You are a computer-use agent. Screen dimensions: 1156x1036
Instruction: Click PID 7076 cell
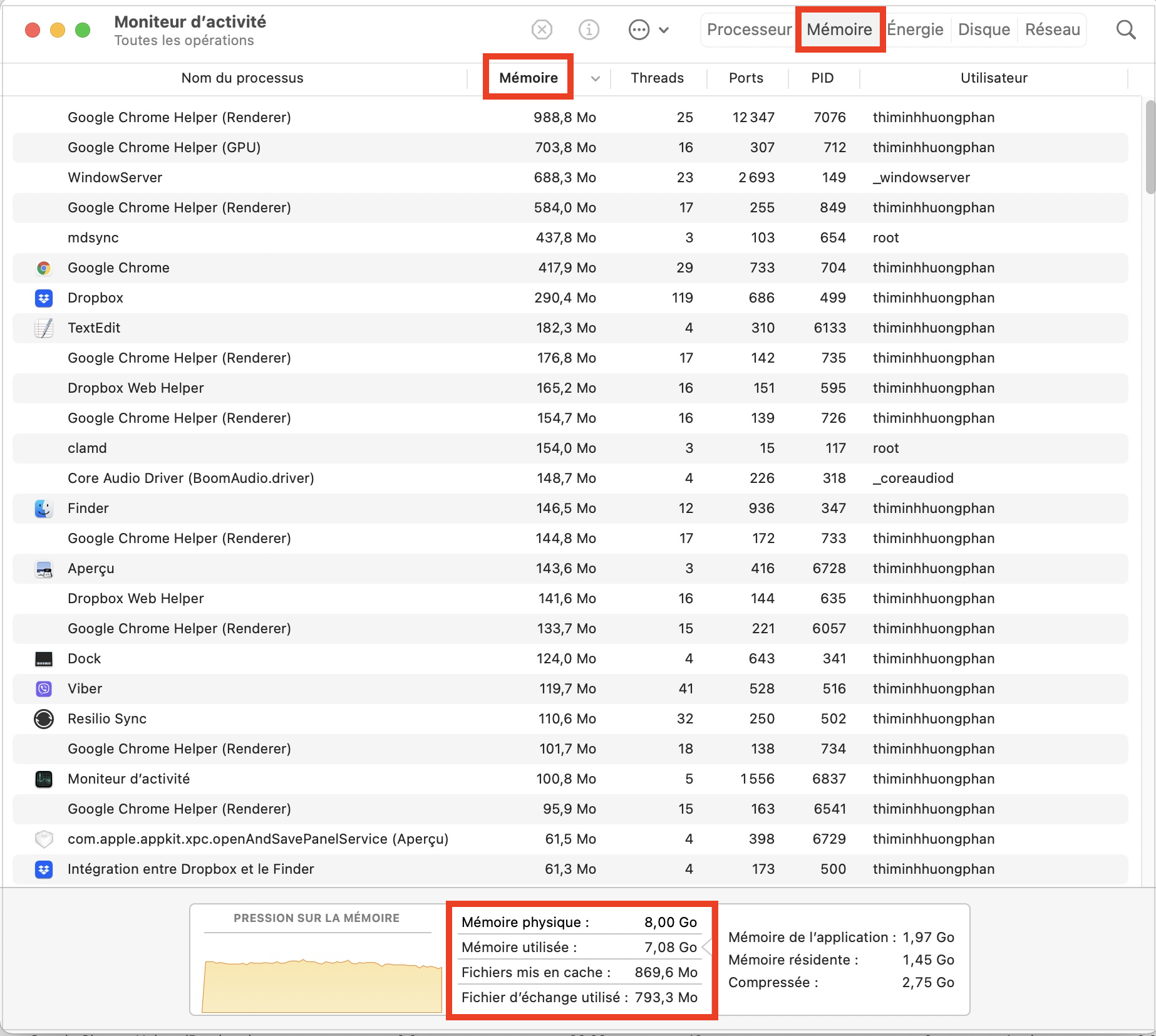[829, 118]
